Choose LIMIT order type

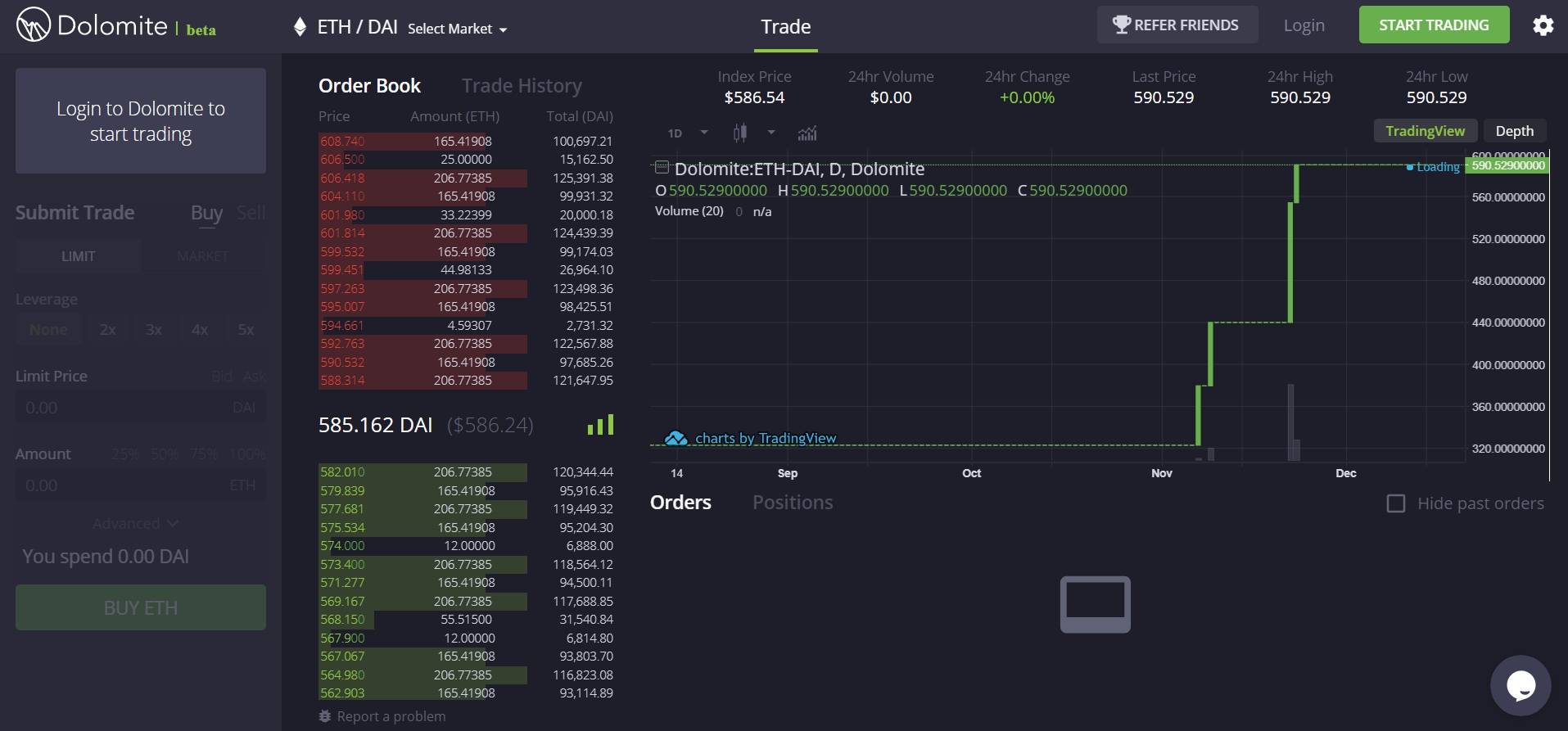pos(78,256)
